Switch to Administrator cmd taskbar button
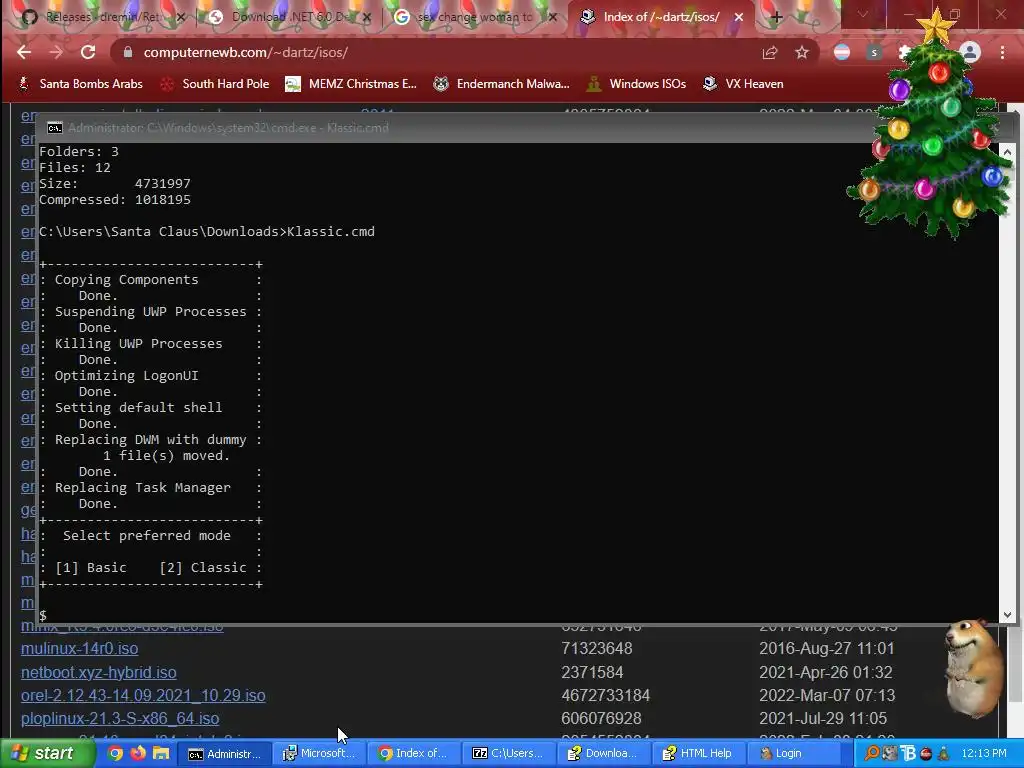 coord(224,754)
